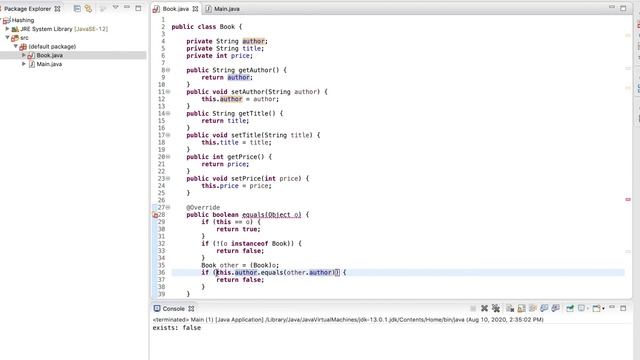The height and width of the screenshot is (360, 640).
Task: Fold the @Override equals block at line 27
Action: tap(168, 207)
